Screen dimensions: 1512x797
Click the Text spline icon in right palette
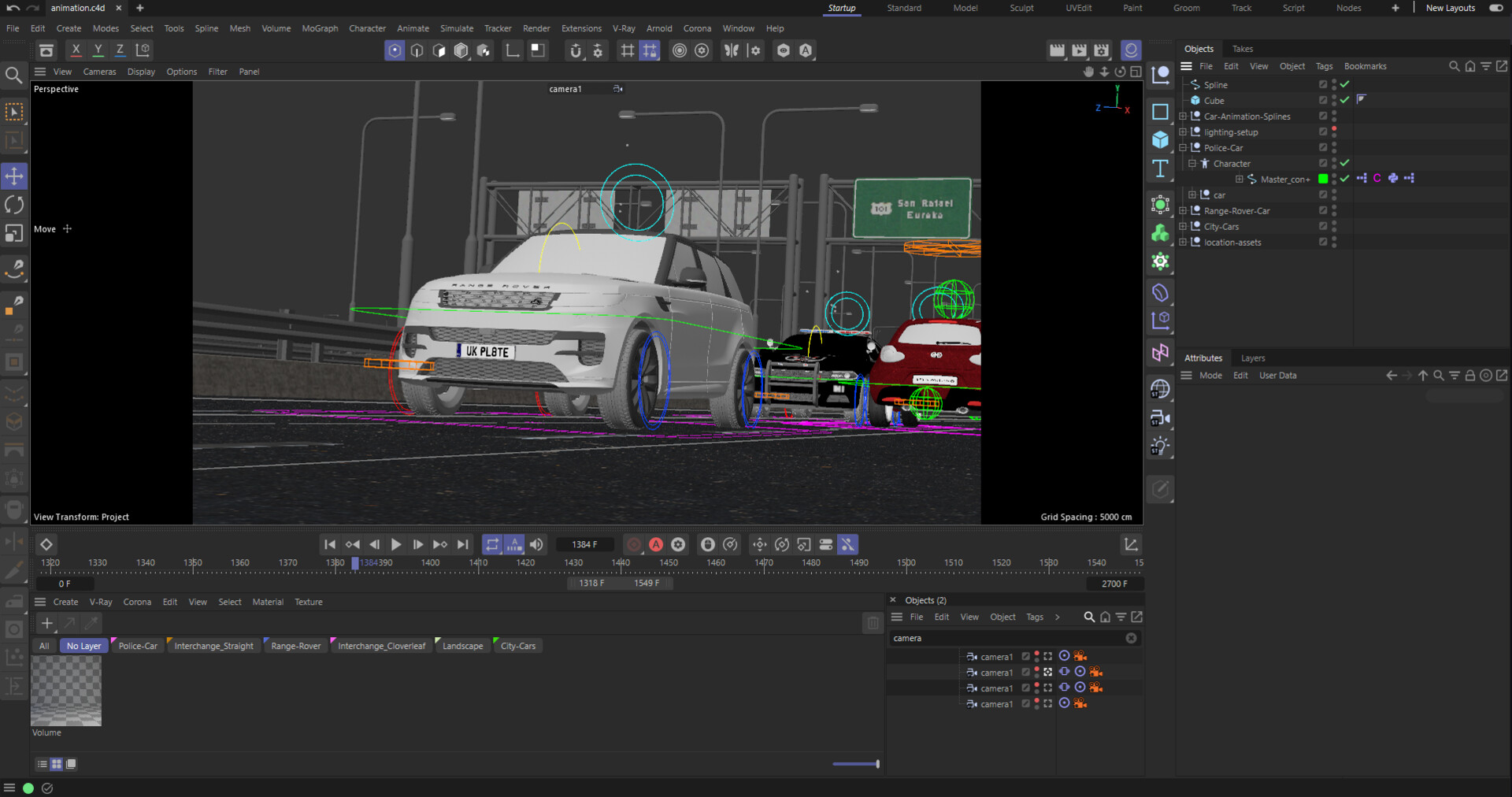click(x=1160, y=169)
